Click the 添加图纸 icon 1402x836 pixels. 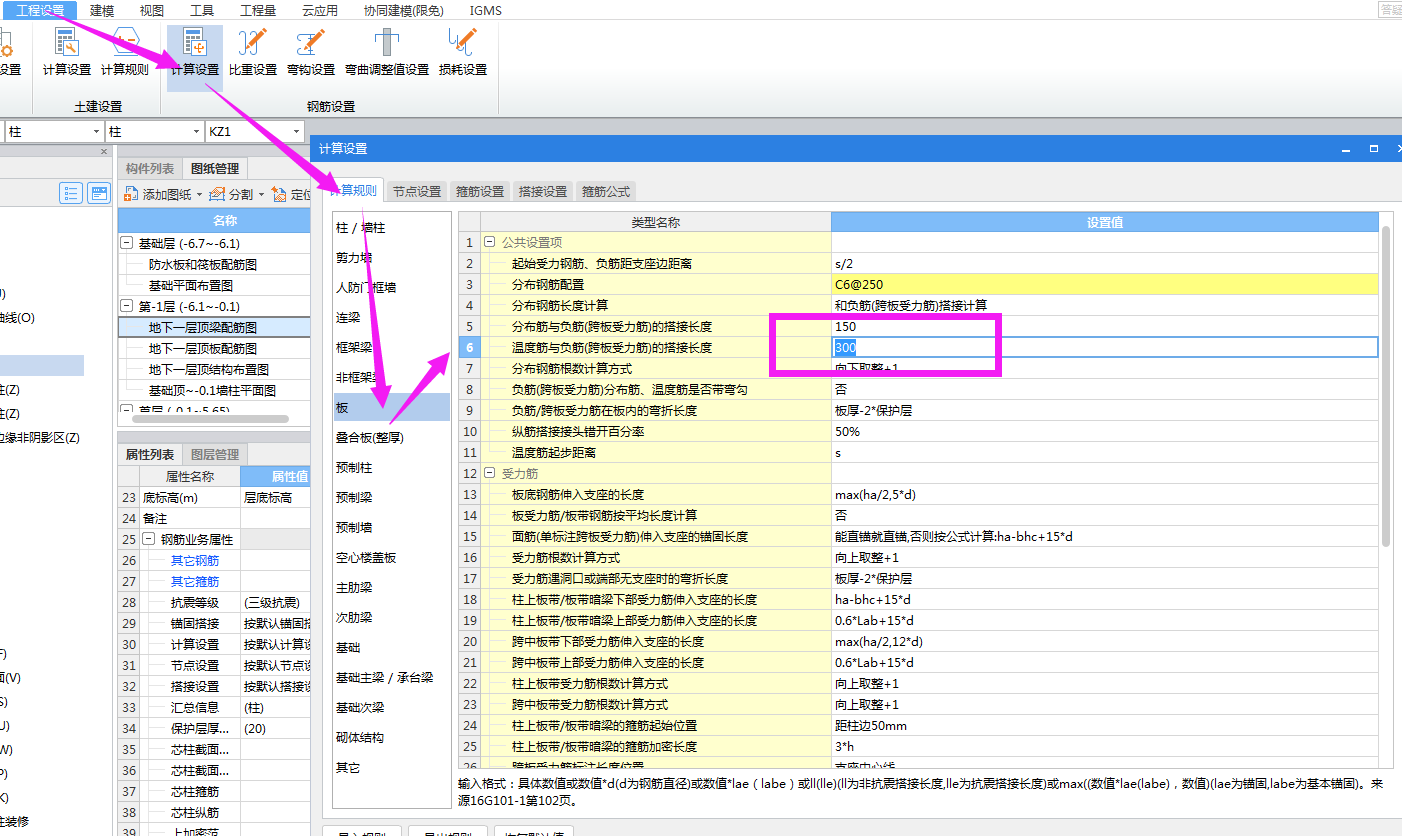click(x=132, y=194)
